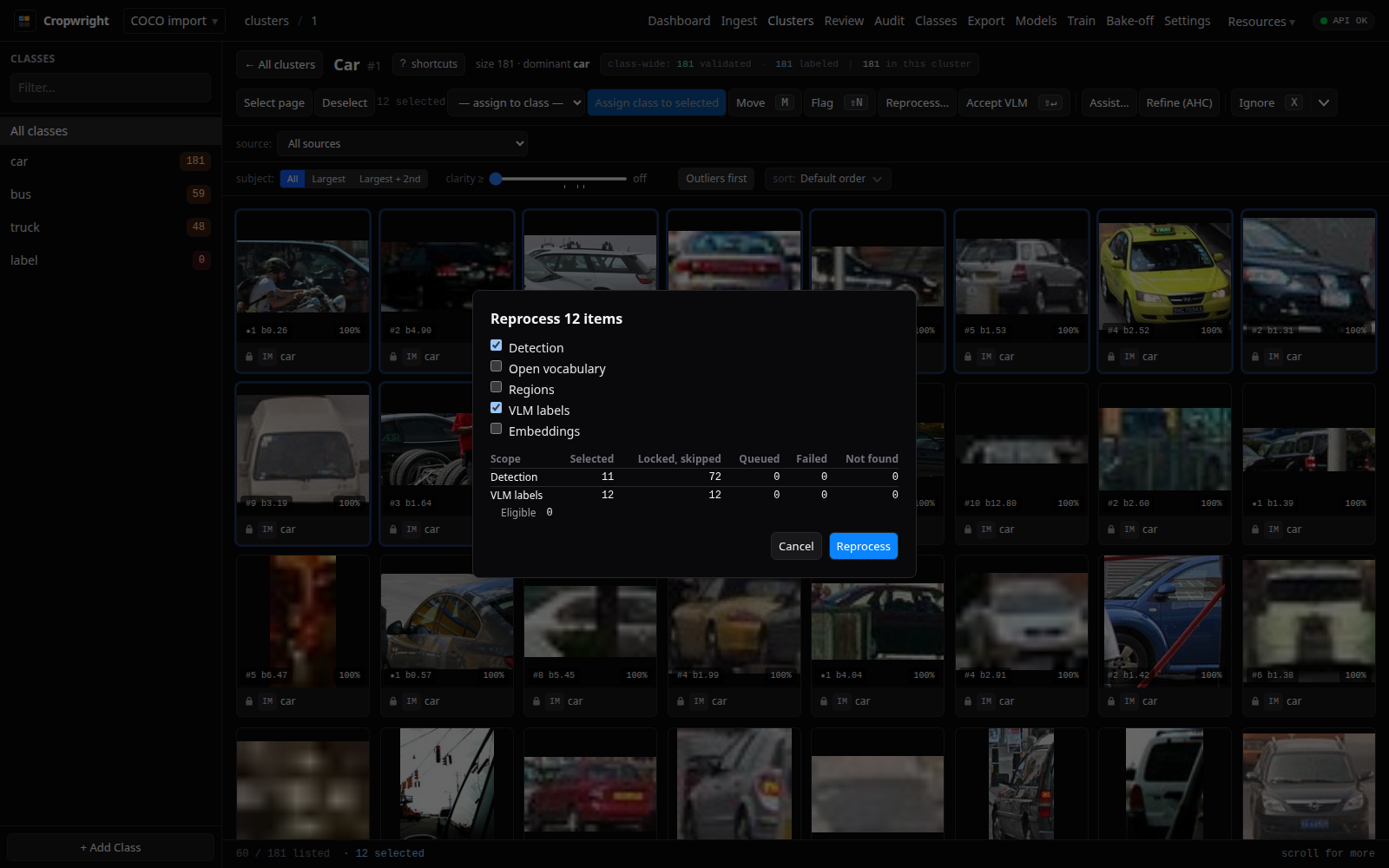The width and height of the screenshot is (1389, 868).
Task: Open the sort Default order dropdown
Action: tap(828, 179)
